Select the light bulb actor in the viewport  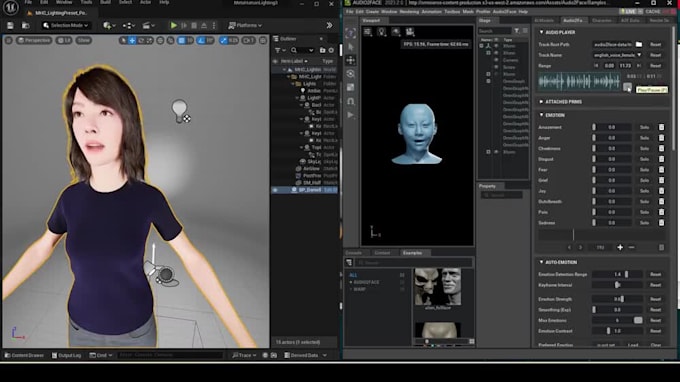click(x=180, y=110)
